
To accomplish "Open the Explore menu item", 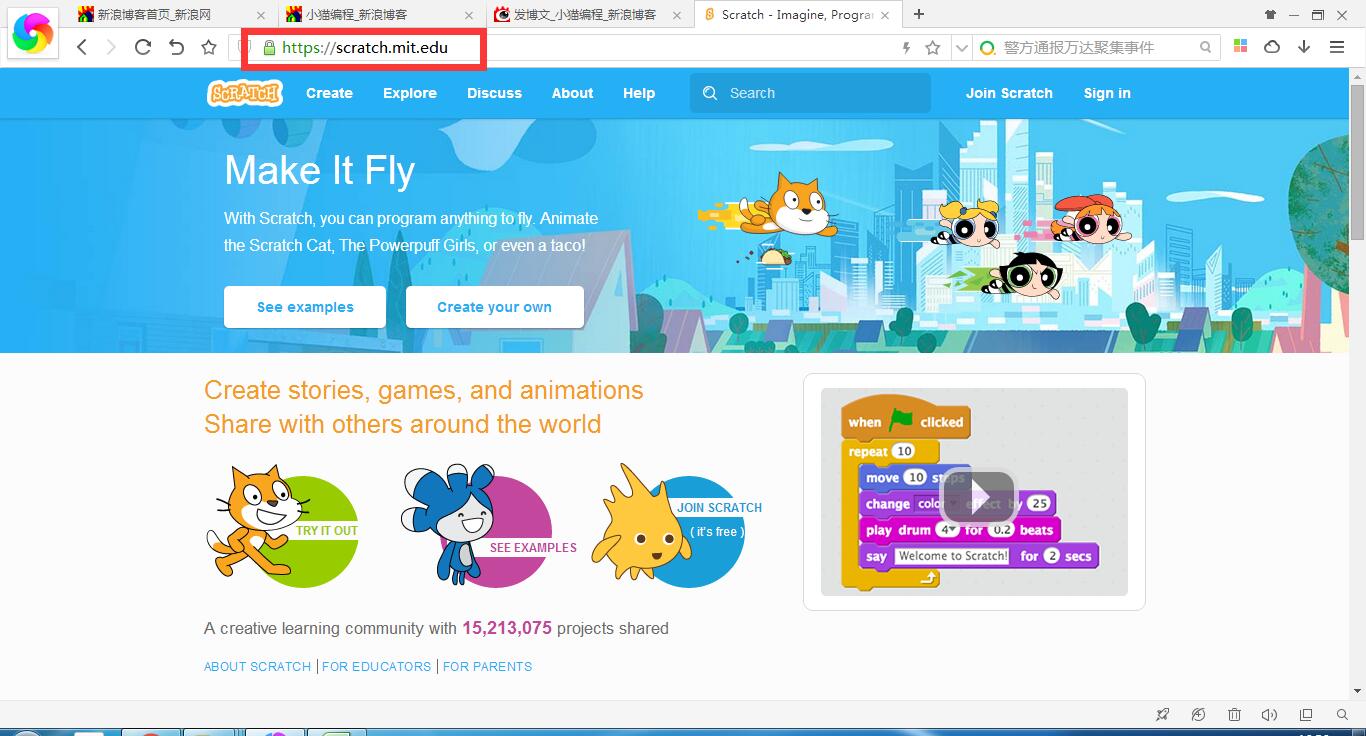I will click(410, 93).
